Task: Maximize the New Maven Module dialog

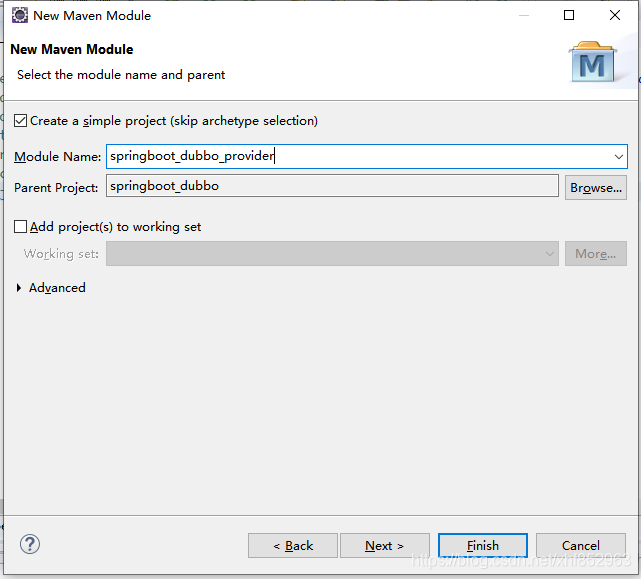Action: click(x=569, y=16)
